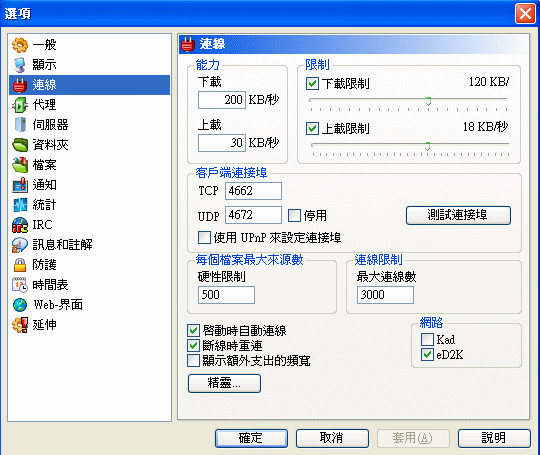Viewport: 540px width, 455px height.
Task: Click the gear-exclamation icon beside 延伸
Action: point(20,325)
